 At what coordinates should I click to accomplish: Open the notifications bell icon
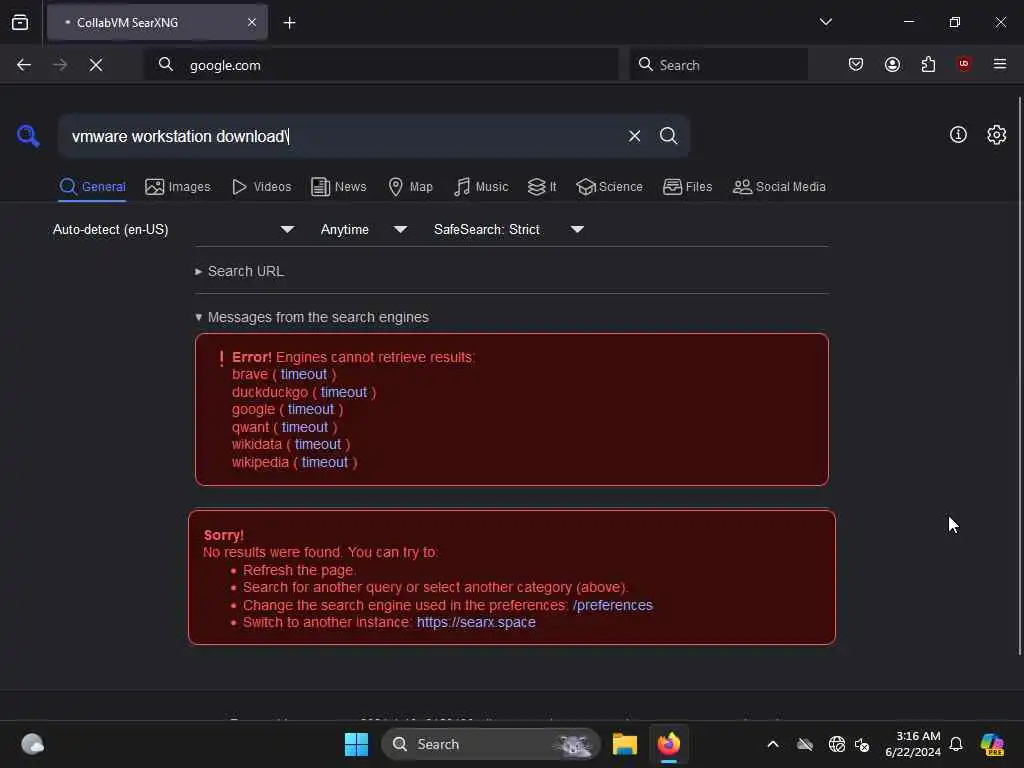pos(956,744)
